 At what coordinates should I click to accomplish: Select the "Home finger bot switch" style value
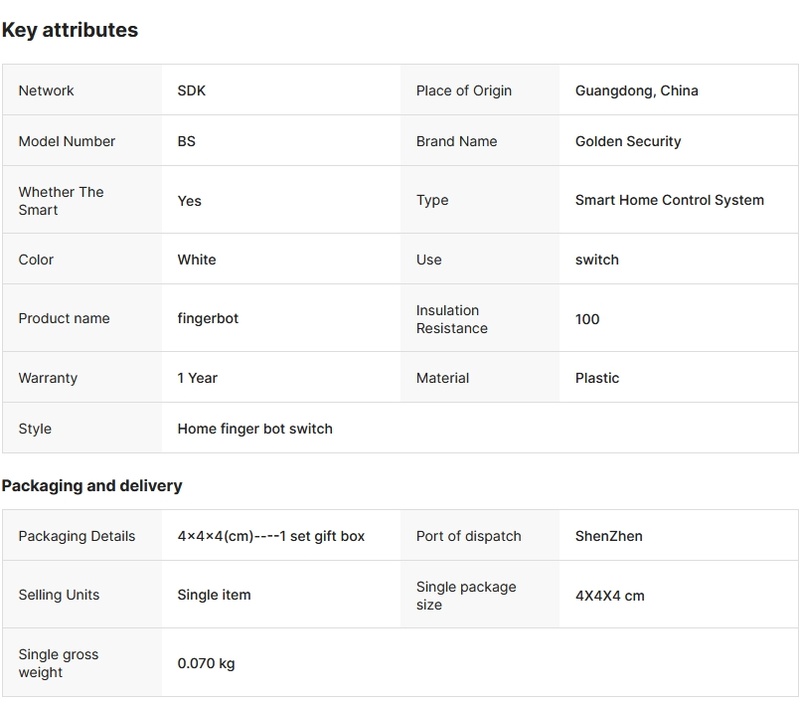[255, 428]
